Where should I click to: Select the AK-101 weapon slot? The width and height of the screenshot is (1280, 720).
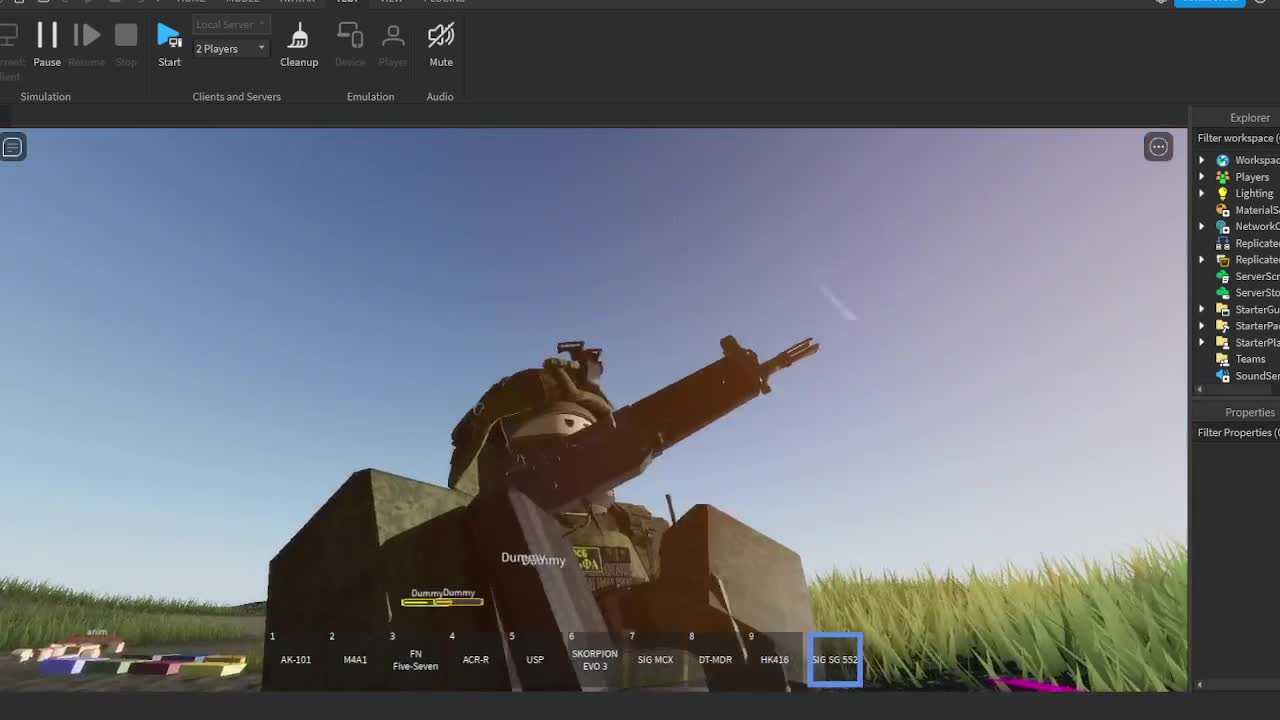[x=295, y=659]
